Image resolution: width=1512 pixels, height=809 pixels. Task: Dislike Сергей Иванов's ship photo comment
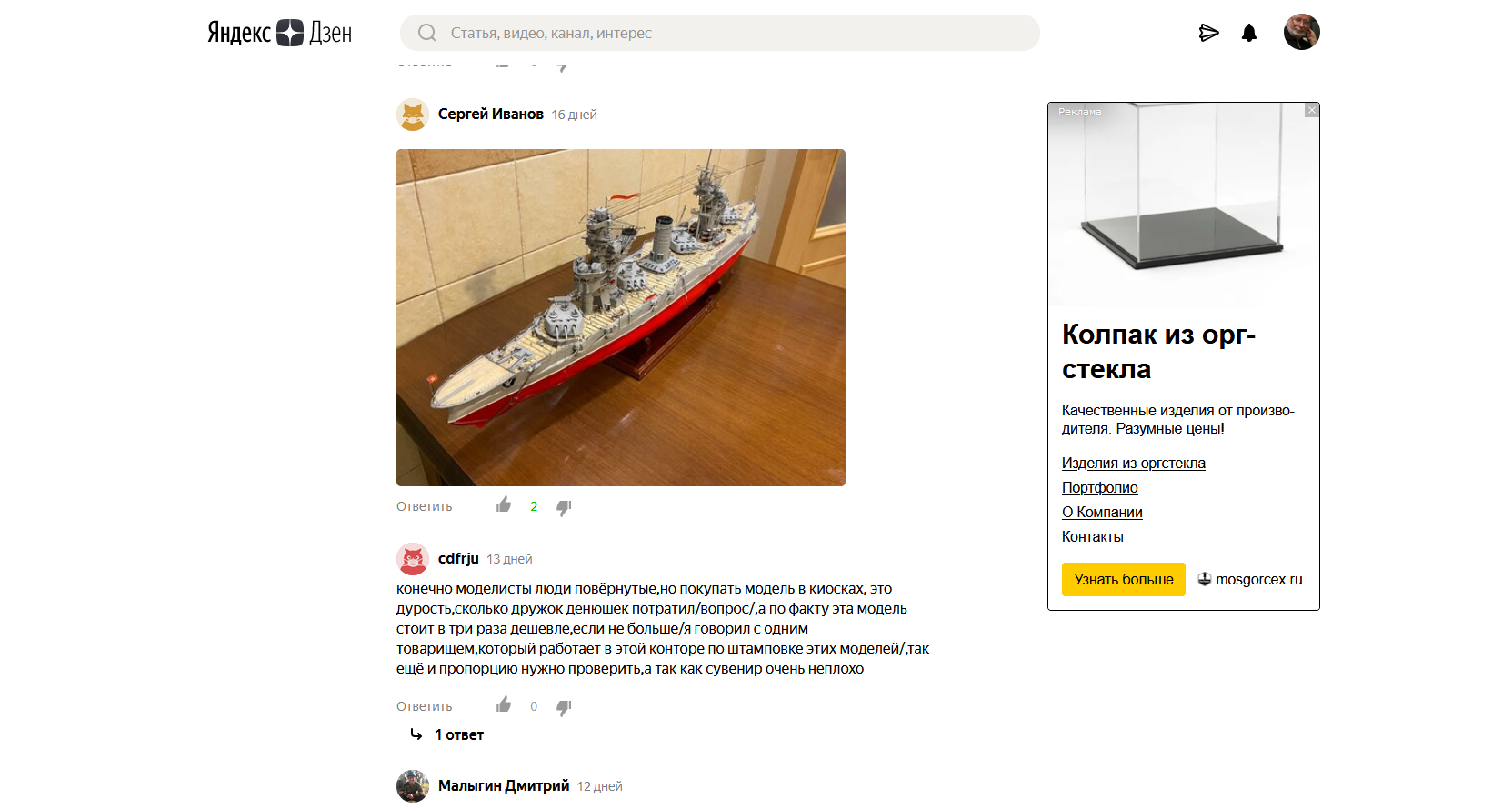click(x=564, y=507)
